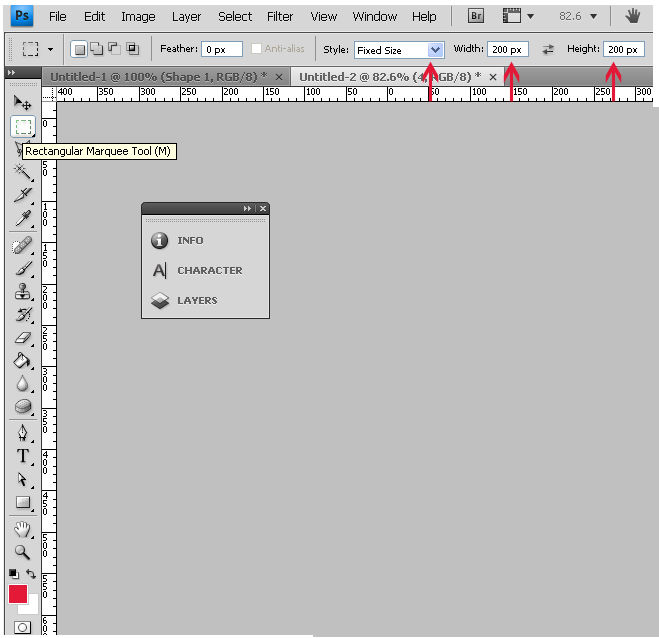Click the Hand tool in application bar
The image size is (659, 638).
point(632,16)
